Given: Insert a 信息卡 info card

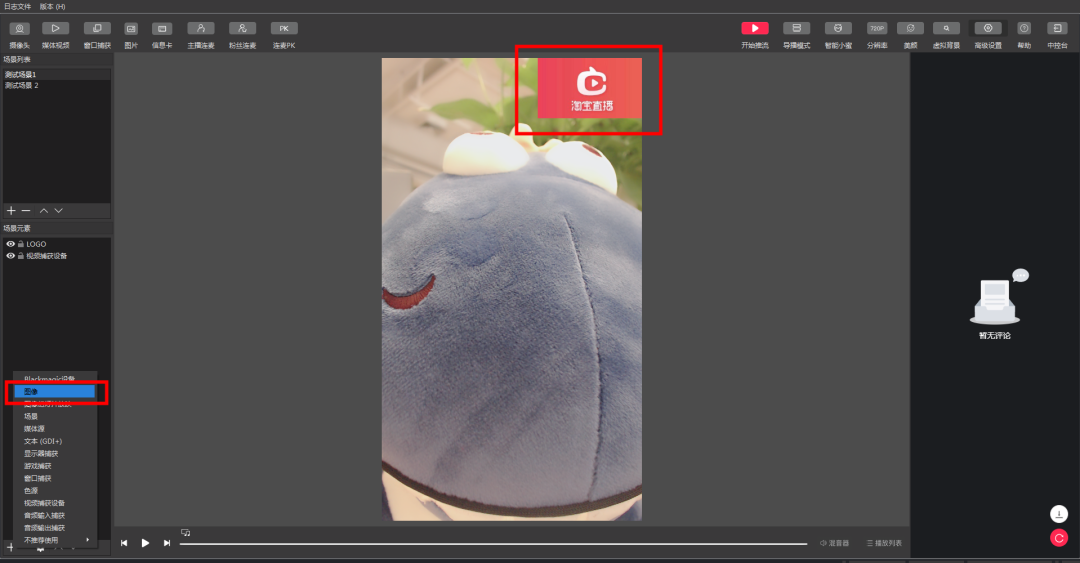Looking at the screenshot, I should click(162, 34).
